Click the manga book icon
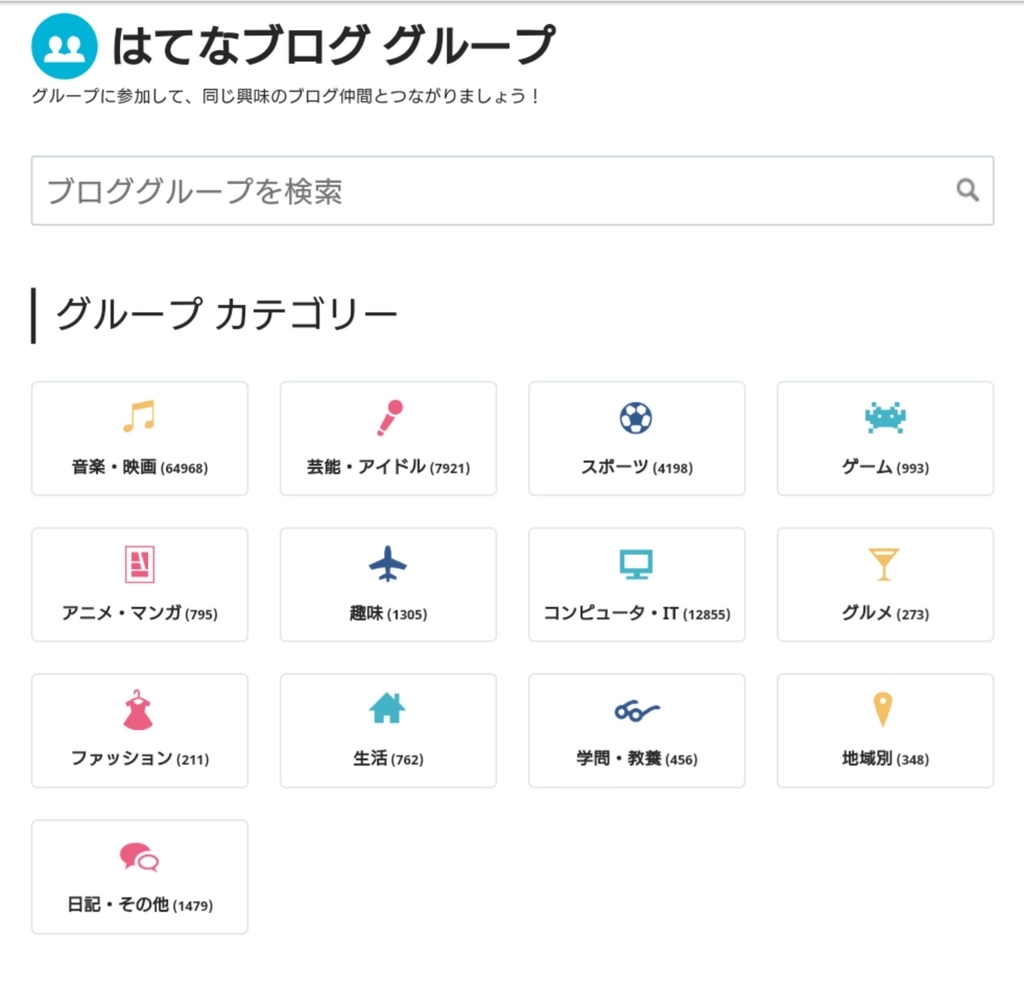 click(x=139, y=564)
